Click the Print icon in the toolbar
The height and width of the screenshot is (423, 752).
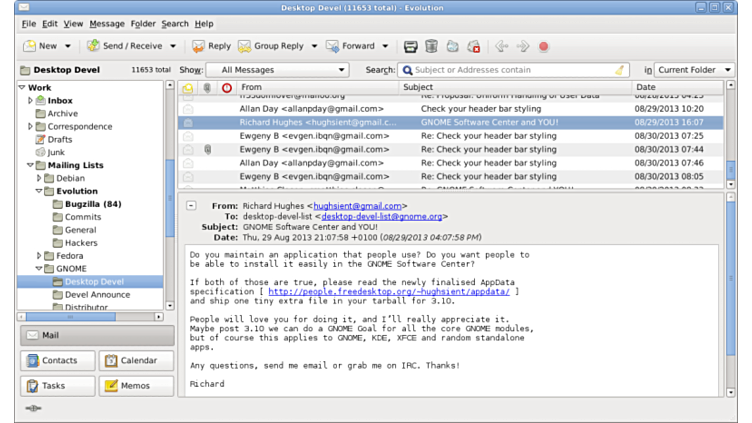tap(410, 46)
